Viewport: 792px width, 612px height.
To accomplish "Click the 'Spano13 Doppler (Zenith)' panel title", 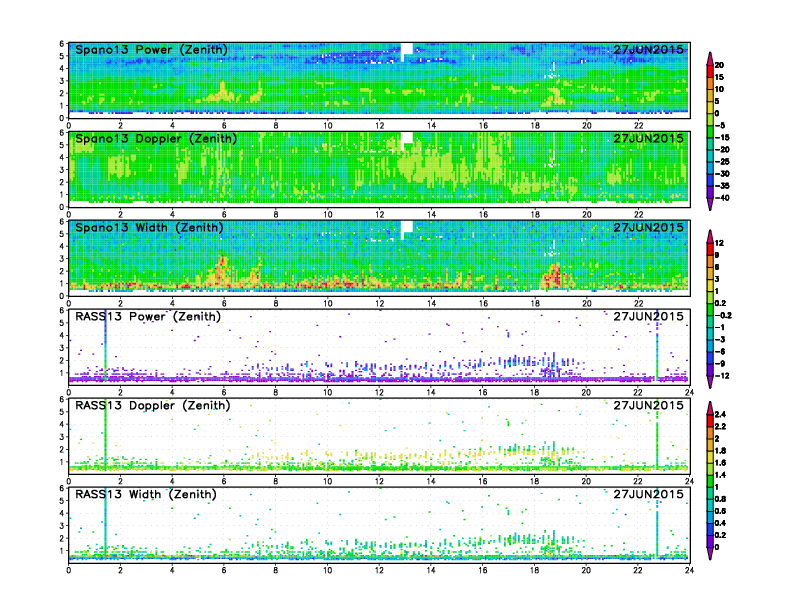I will [x=156, y=139].
